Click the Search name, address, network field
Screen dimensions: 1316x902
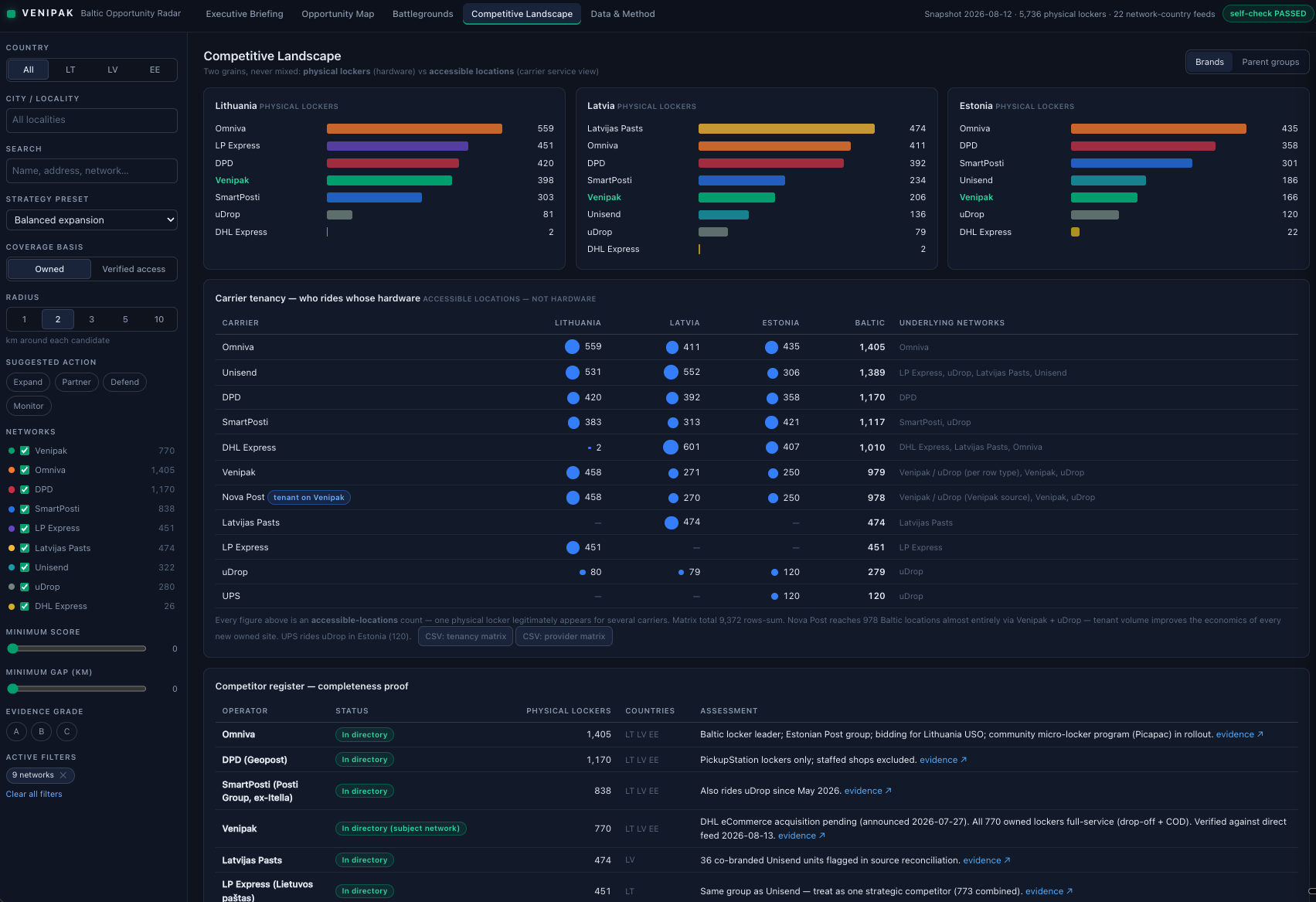[92, 171]
